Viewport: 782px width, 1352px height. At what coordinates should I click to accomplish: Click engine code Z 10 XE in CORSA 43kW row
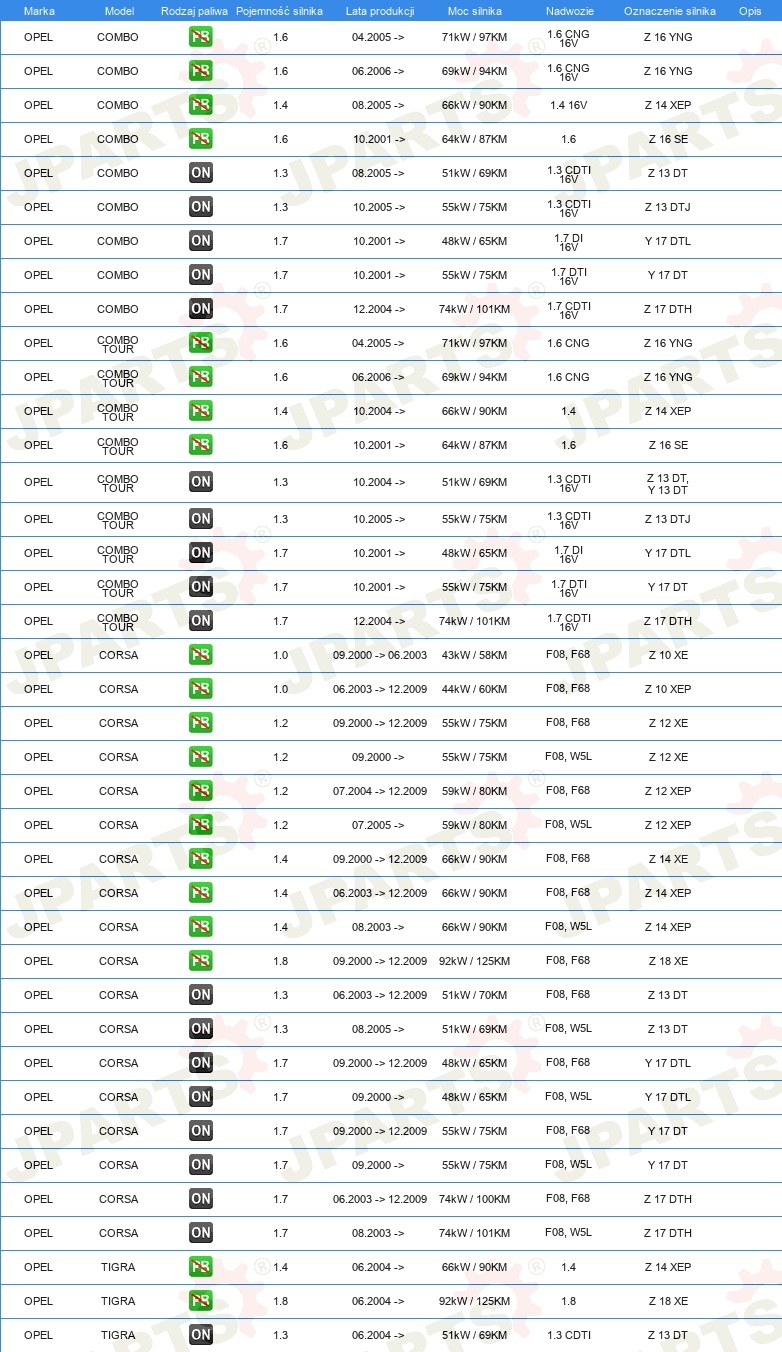(668, 655)
